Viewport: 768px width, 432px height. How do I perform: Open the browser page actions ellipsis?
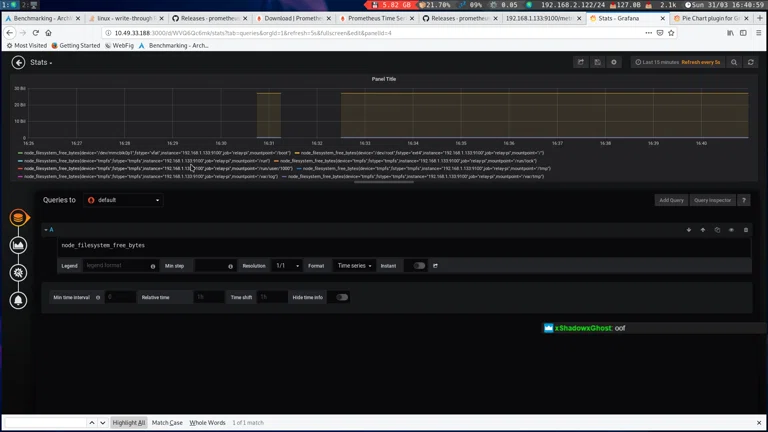click(x=648, y=33)
